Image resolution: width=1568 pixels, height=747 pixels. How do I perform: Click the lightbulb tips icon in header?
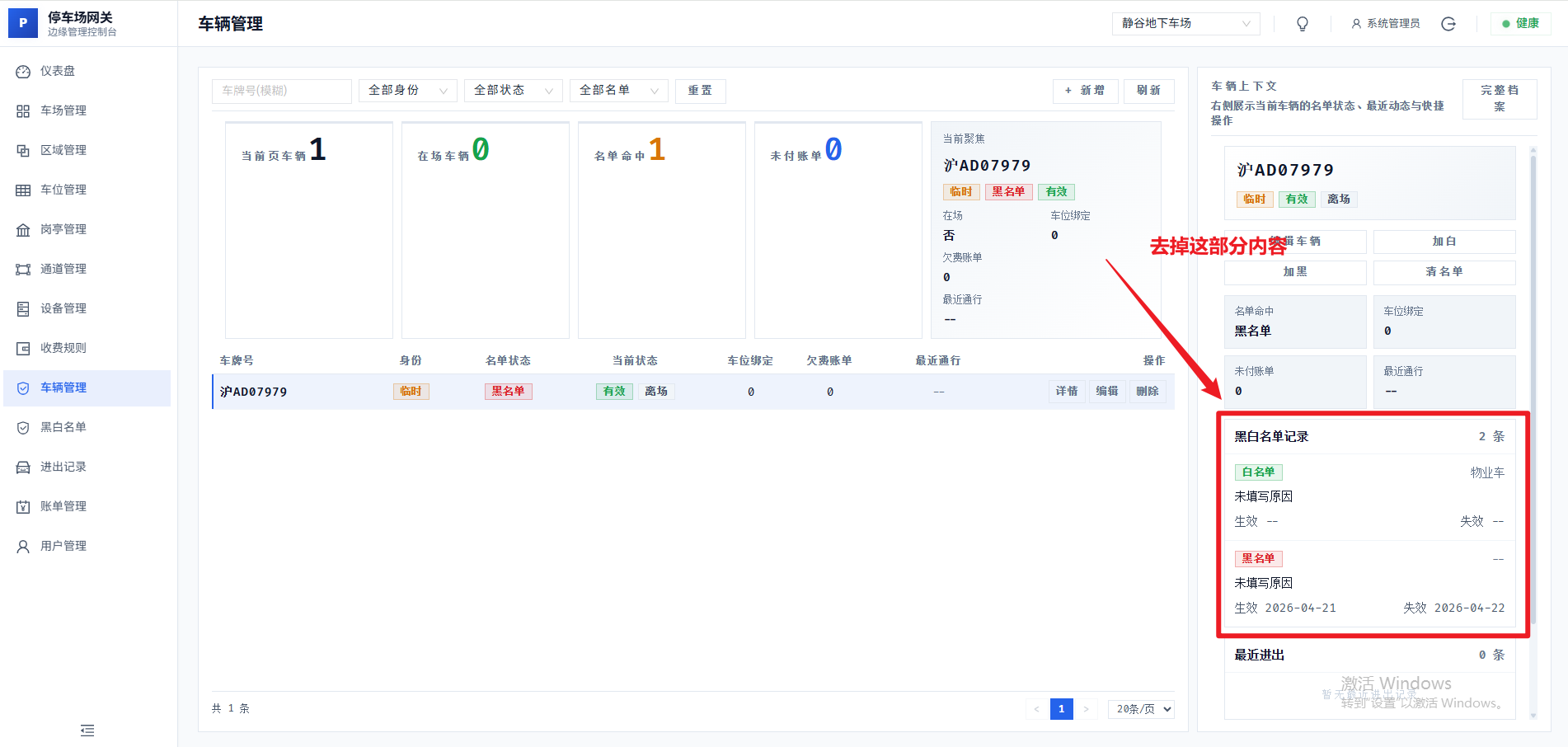pos(1303,24)
